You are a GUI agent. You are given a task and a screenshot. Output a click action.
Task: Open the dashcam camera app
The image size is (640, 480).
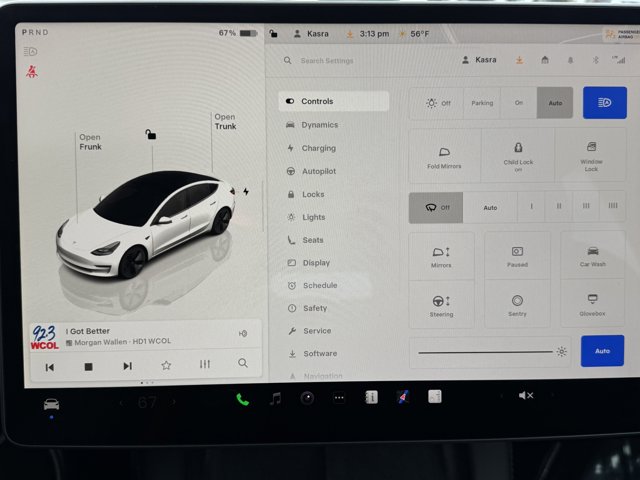point(307,398)
